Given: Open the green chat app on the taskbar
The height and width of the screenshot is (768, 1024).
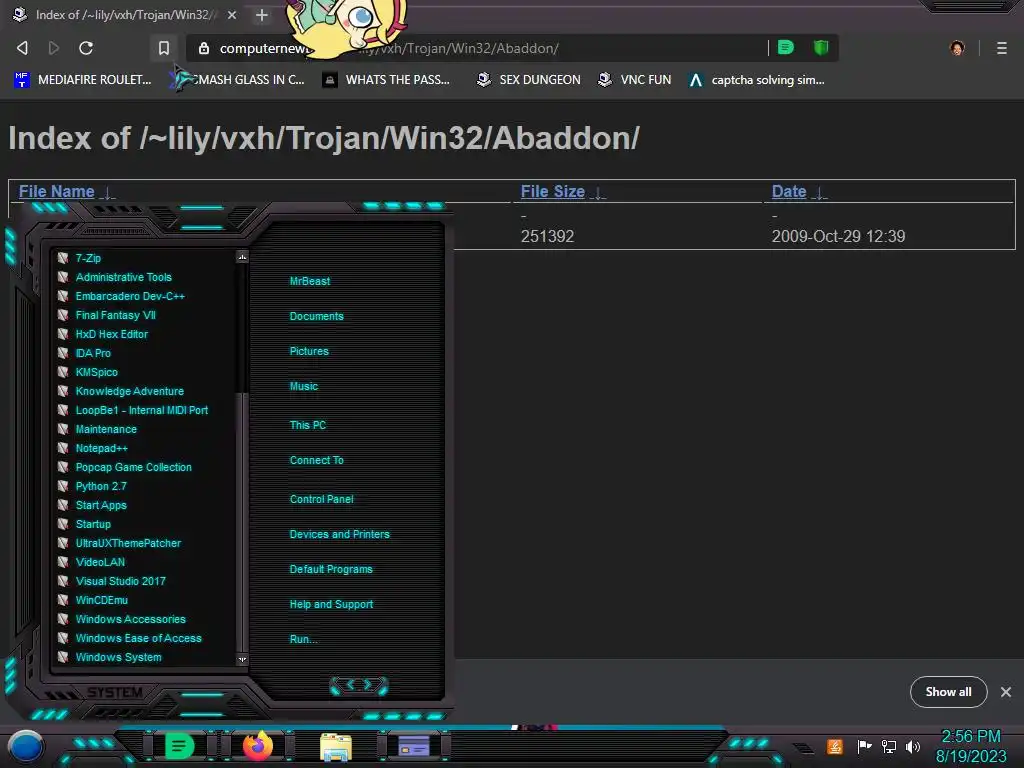Looking at the screenshot, I should (179, 746).
